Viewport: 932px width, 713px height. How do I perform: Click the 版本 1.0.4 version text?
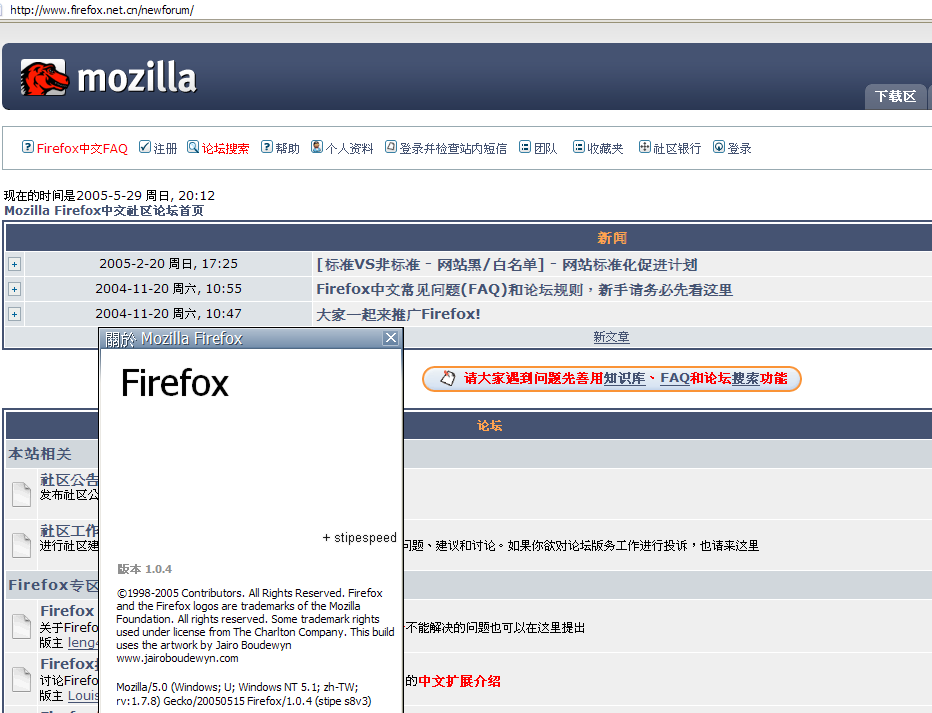144,569
